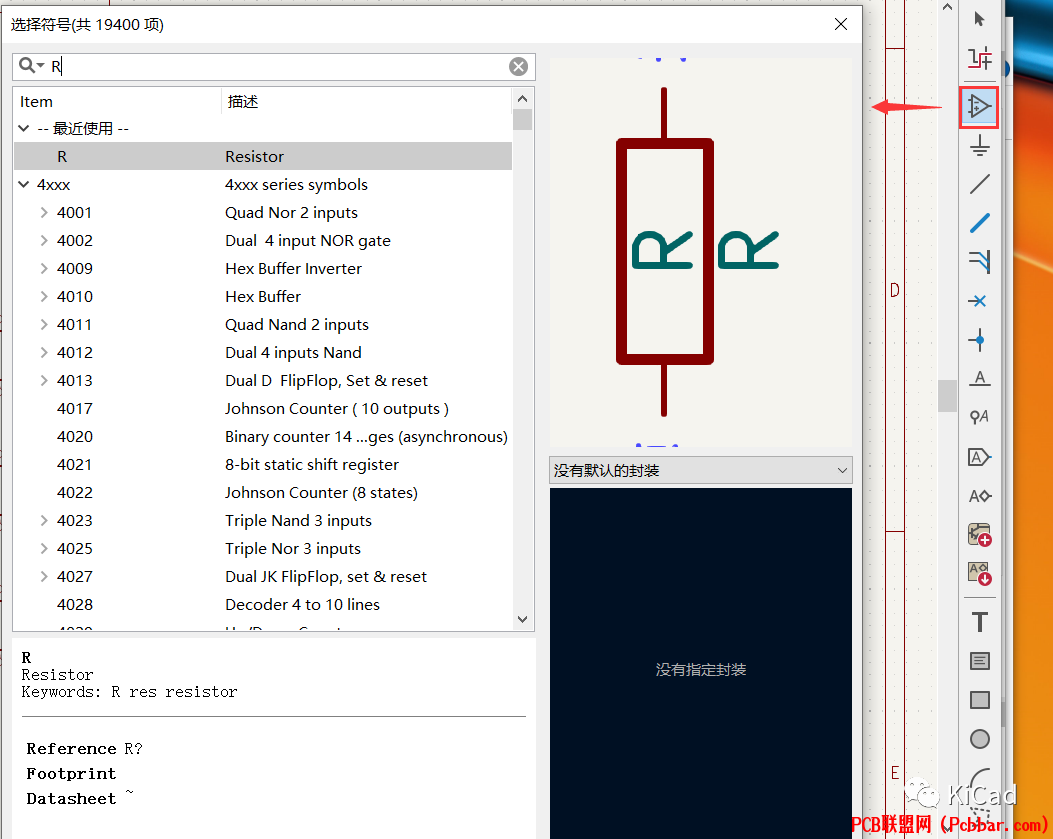Click symbol list scroll-down arrow
Image resolution: width=1053 pixels, height=839 pixels.
522,619
